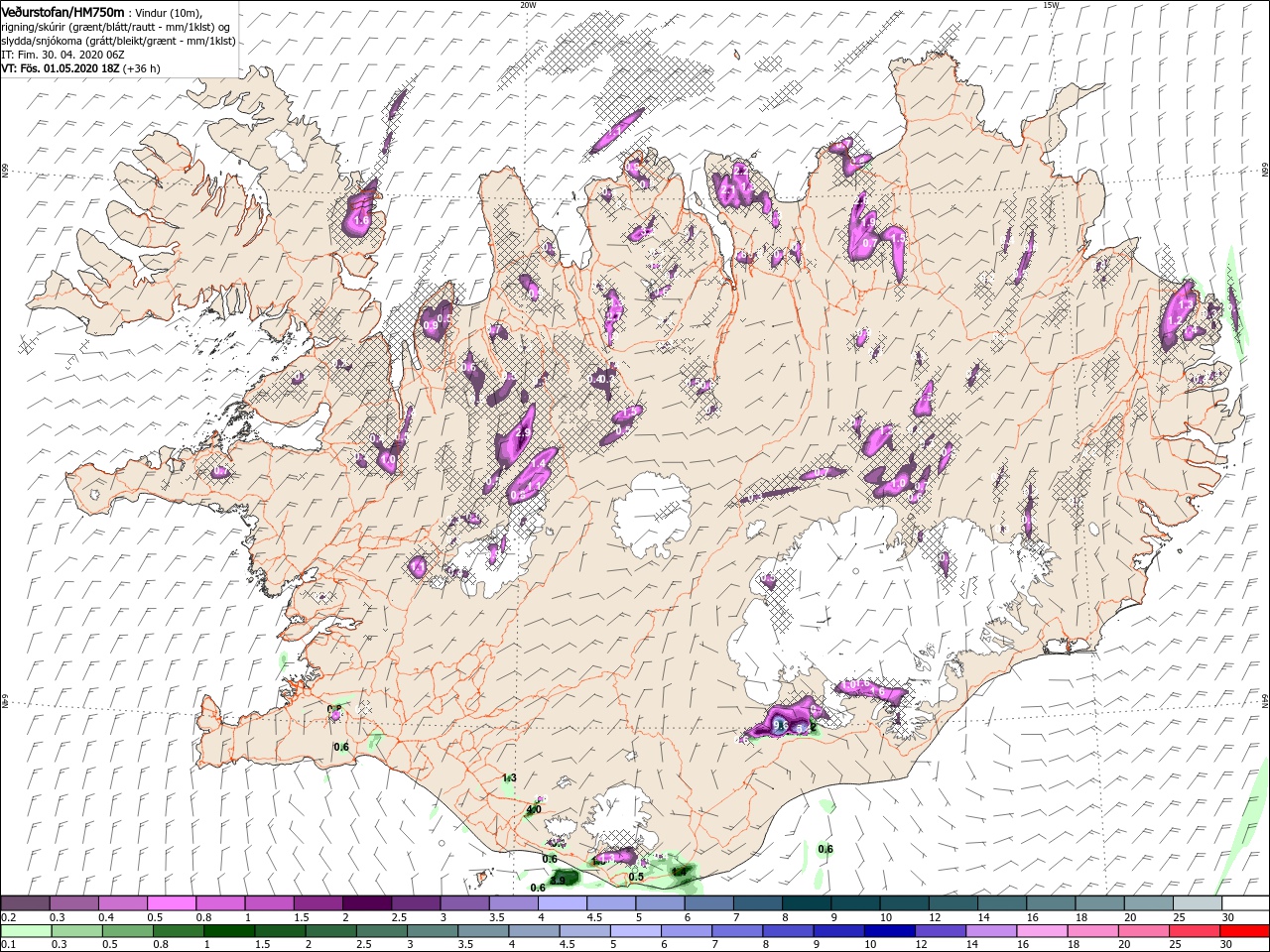
Task: Click the '1.3' precipitation value on the map
Action: pos(510,778)
